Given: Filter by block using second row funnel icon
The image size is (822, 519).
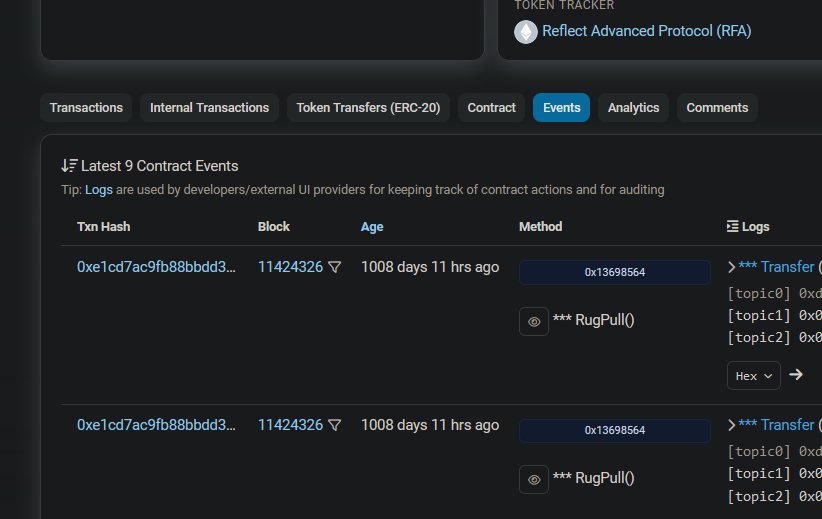Looking at the screenshot, I should coord(334,425).
